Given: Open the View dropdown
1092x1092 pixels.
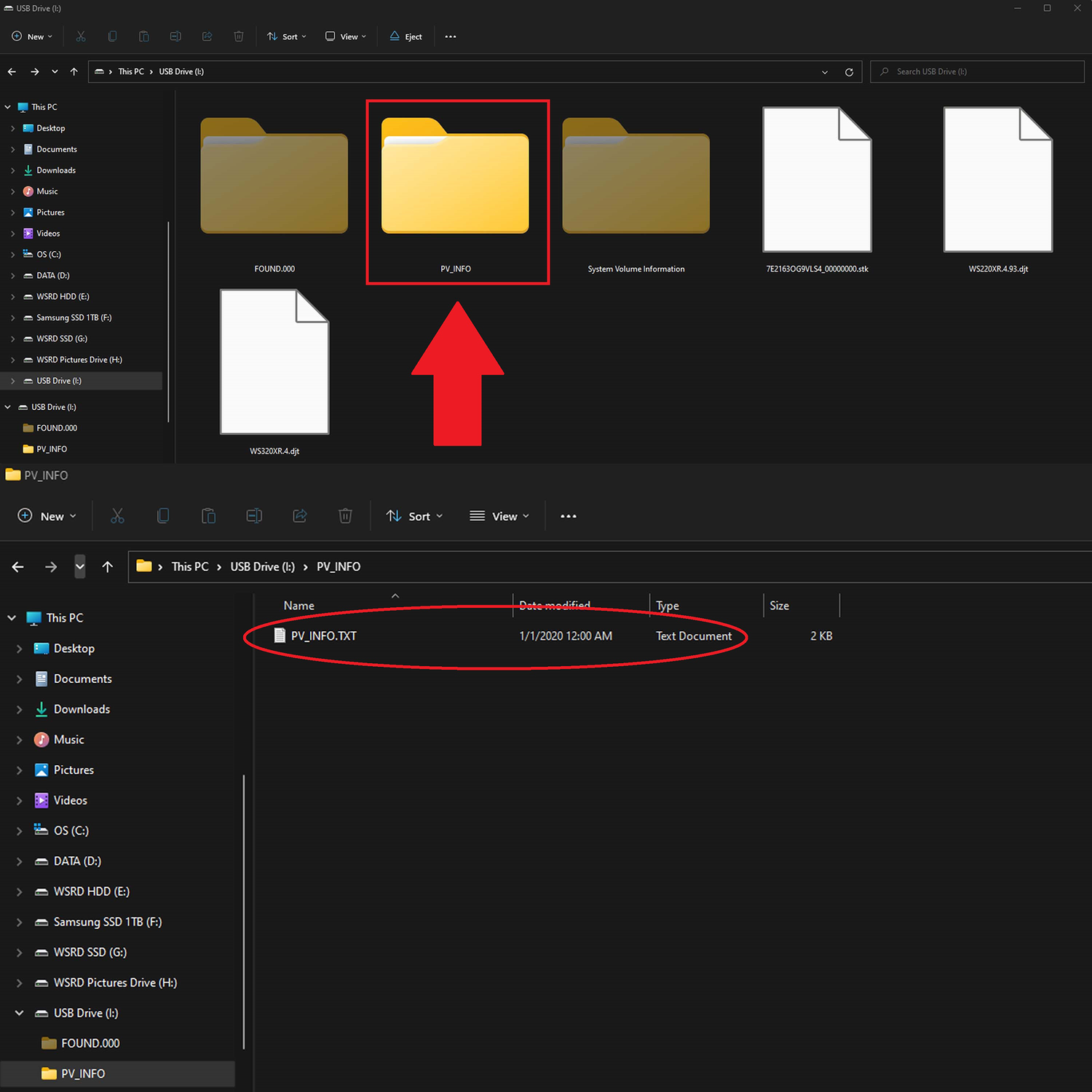Looking at the screenshot, I should tap(345, 36).
